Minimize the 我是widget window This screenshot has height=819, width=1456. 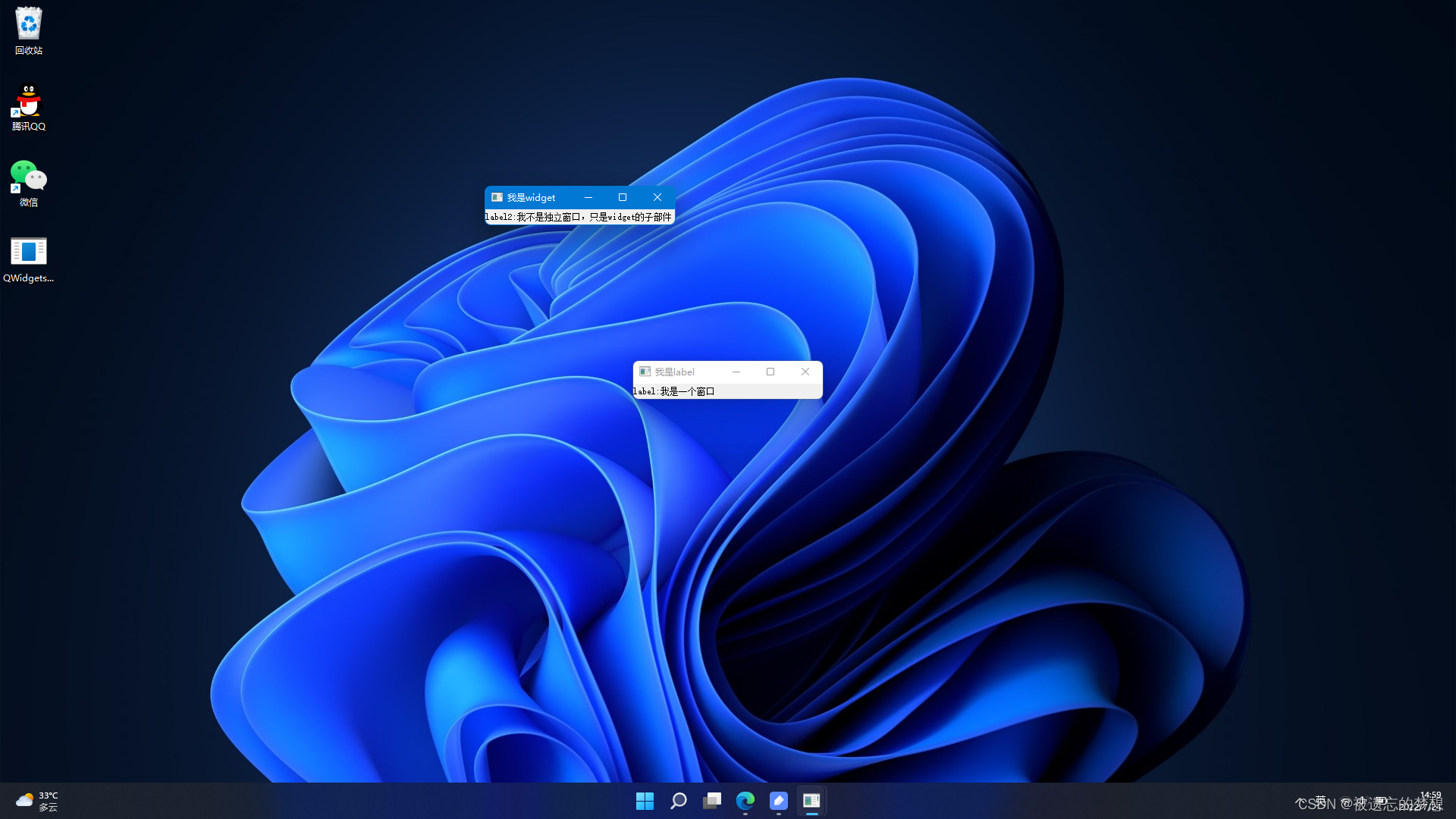pyautogui.click(x=588, y=197)
